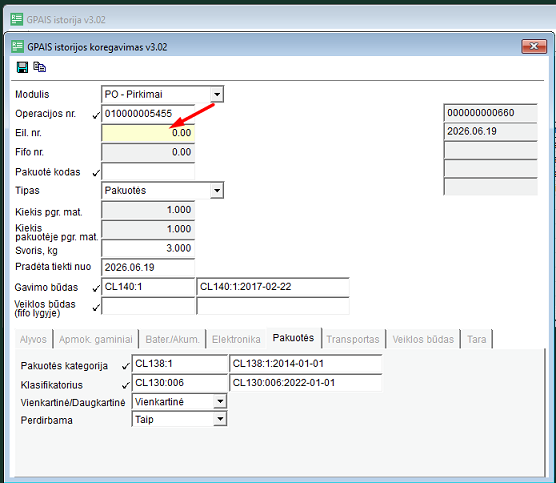Close the GPAIS istorijos koregavimas dialog

point(534,46)
